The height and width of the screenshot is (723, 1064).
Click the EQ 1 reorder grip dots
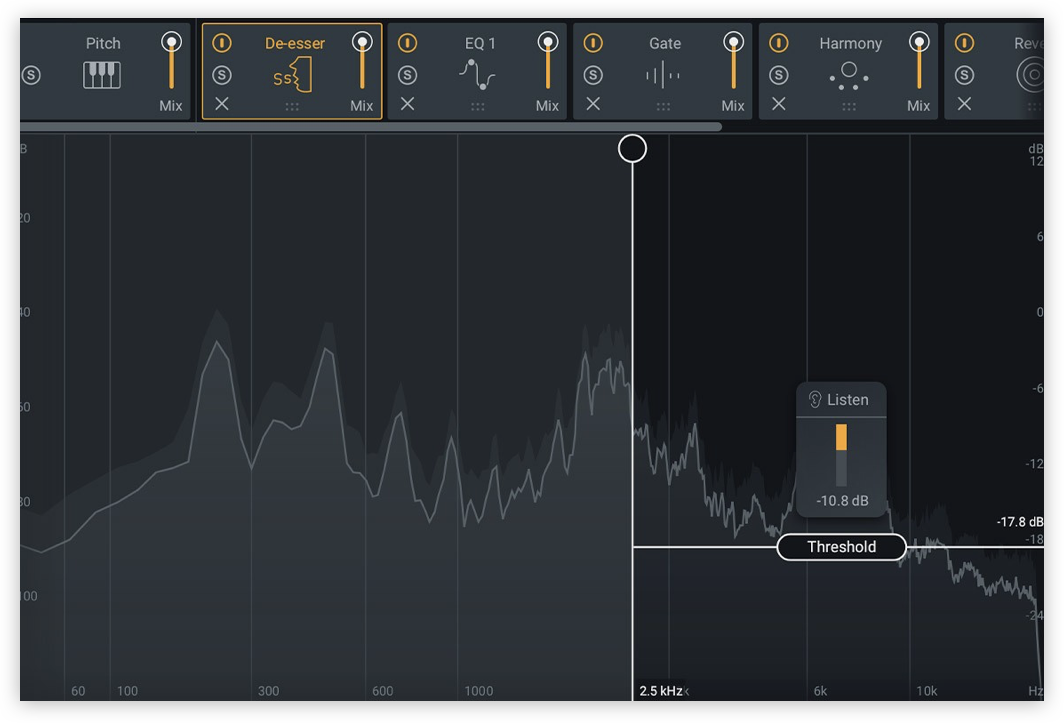477,104
